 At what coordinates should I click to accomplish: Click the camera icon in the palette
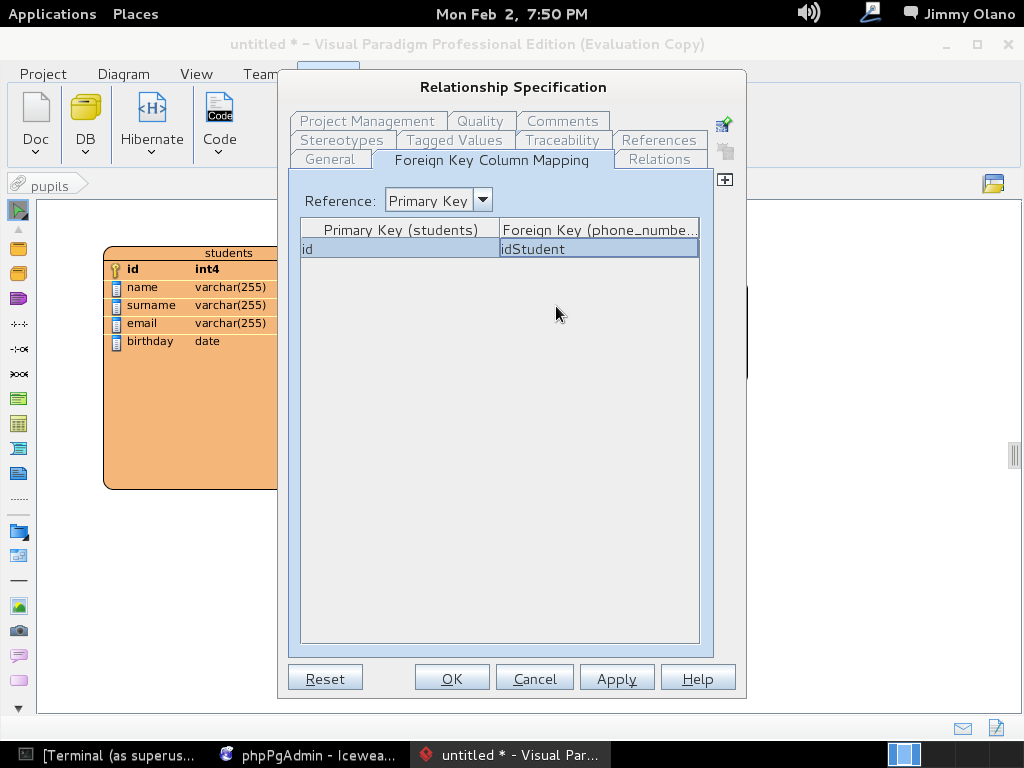(x=18, y=631)
